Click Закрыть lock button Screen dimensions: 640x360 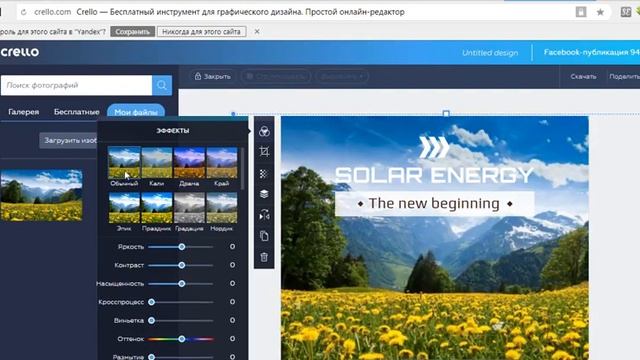[x=212, y=76]
